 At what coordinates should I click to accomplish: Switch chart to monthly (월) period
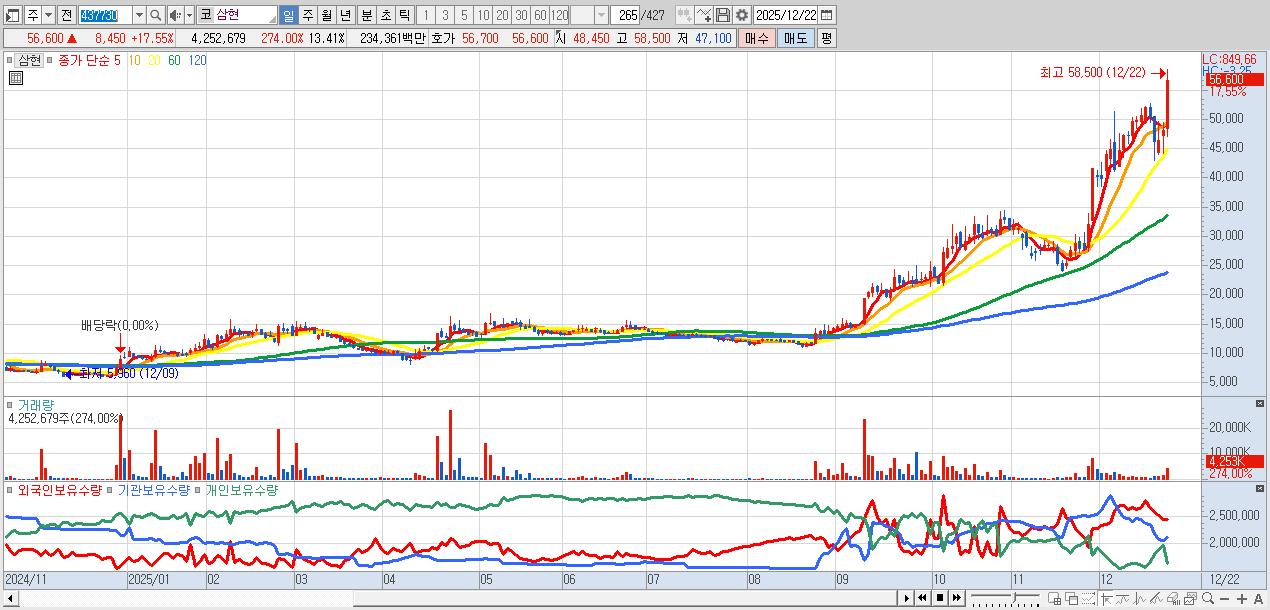(326, 15)
